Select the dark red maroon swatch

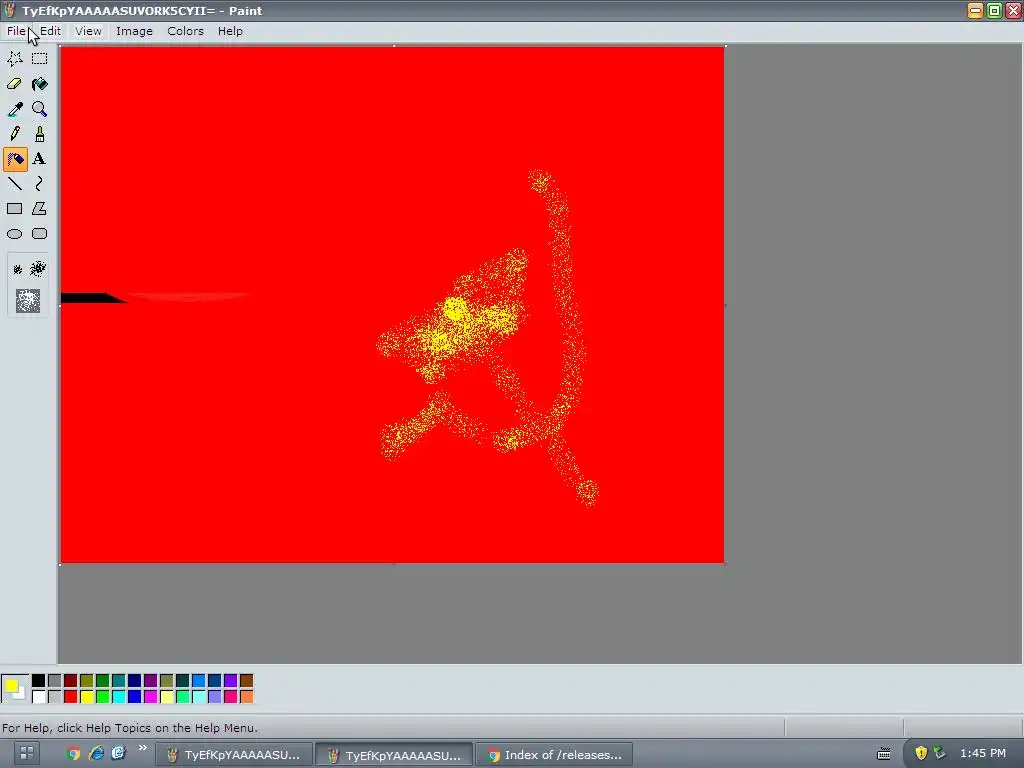click(71, 681)
